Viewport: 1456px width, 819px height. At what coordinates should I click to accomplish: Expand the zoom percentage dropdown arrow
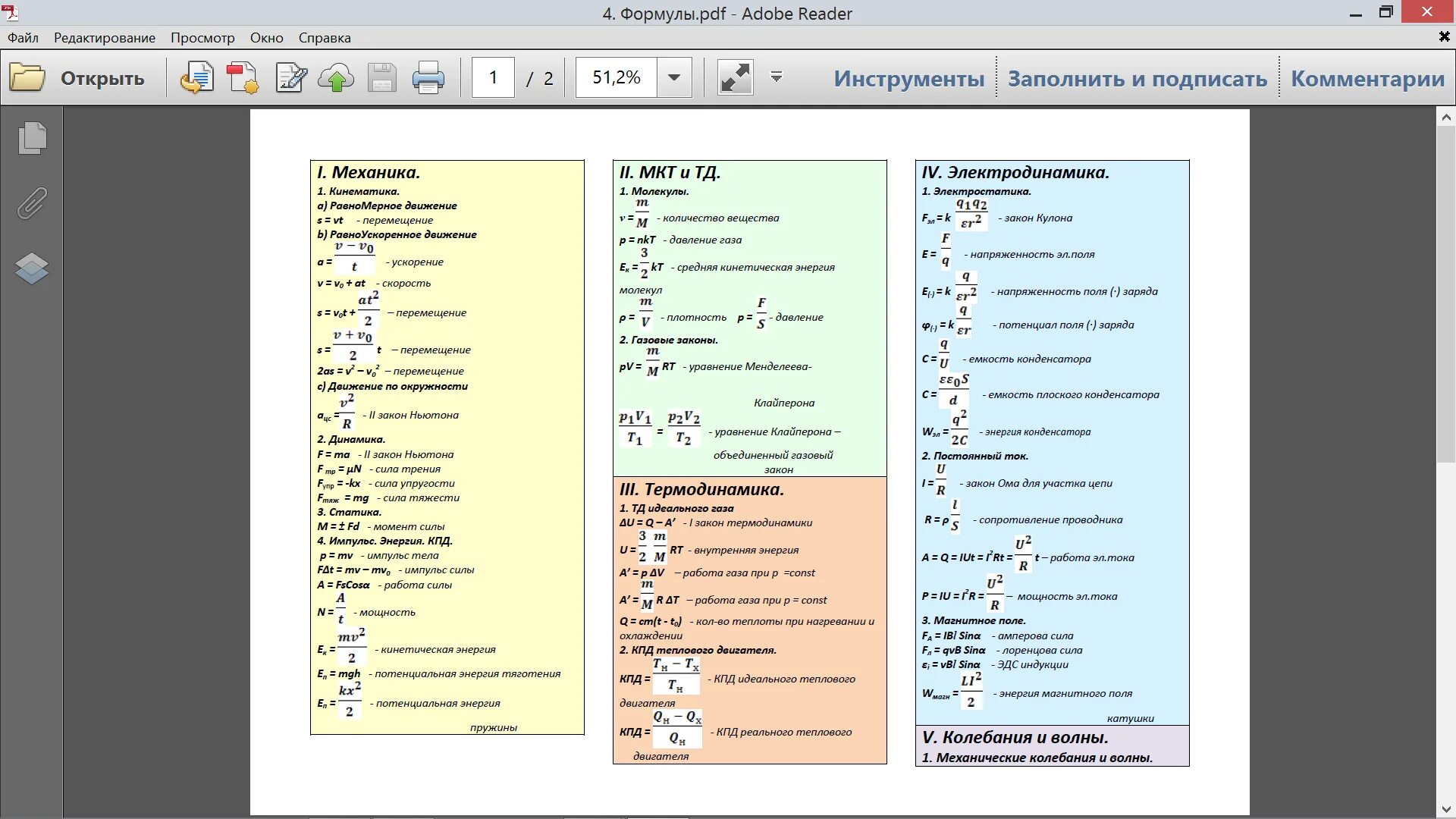click(673, 77)
